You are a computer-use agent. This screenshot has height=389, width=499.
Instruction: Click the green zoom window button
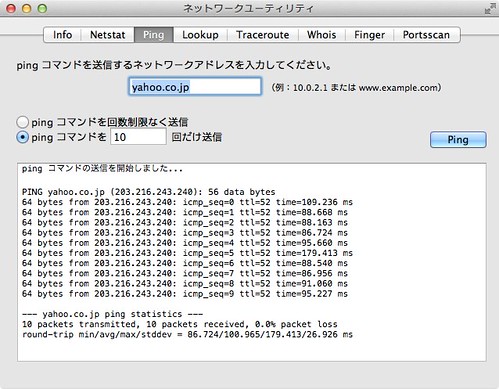[42, 9]
